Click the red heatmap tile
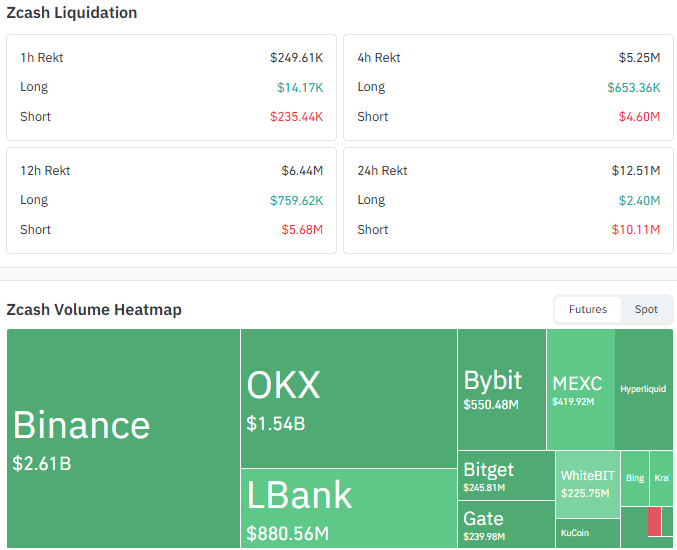This screenshot has width=677, height=550. 655,522
